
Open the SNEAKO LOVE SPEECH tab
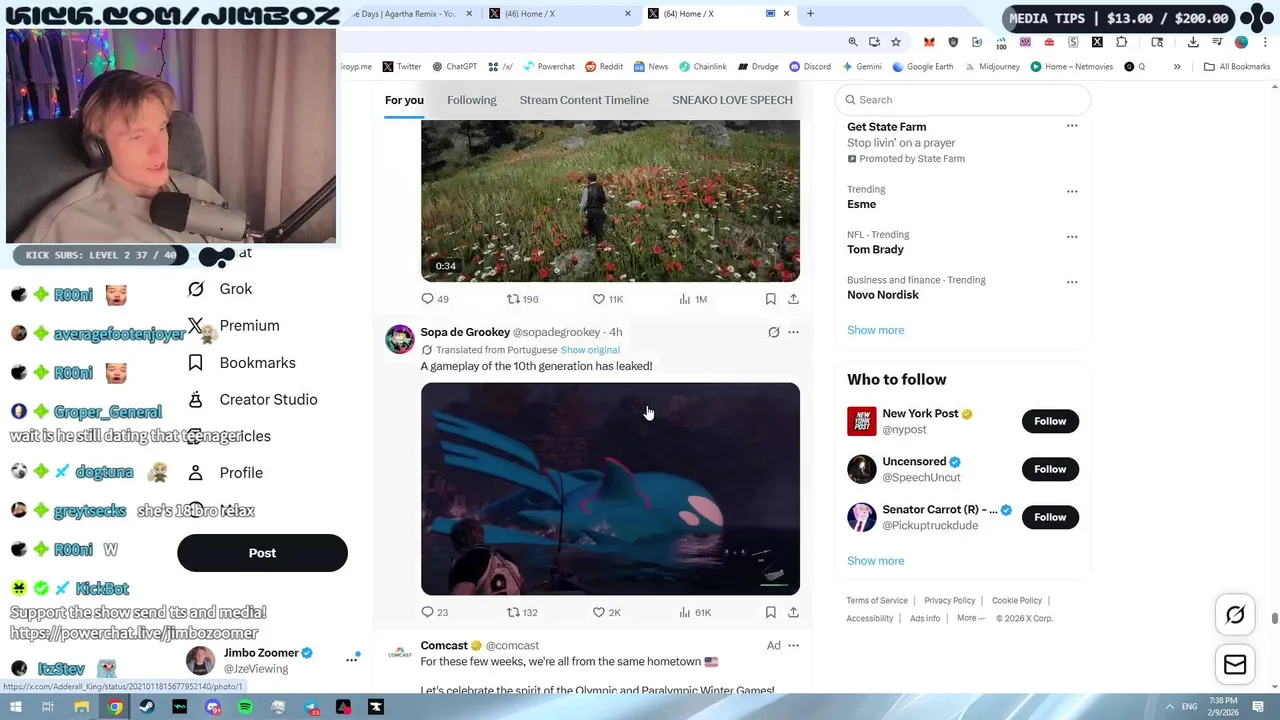[x=732, y=100]
